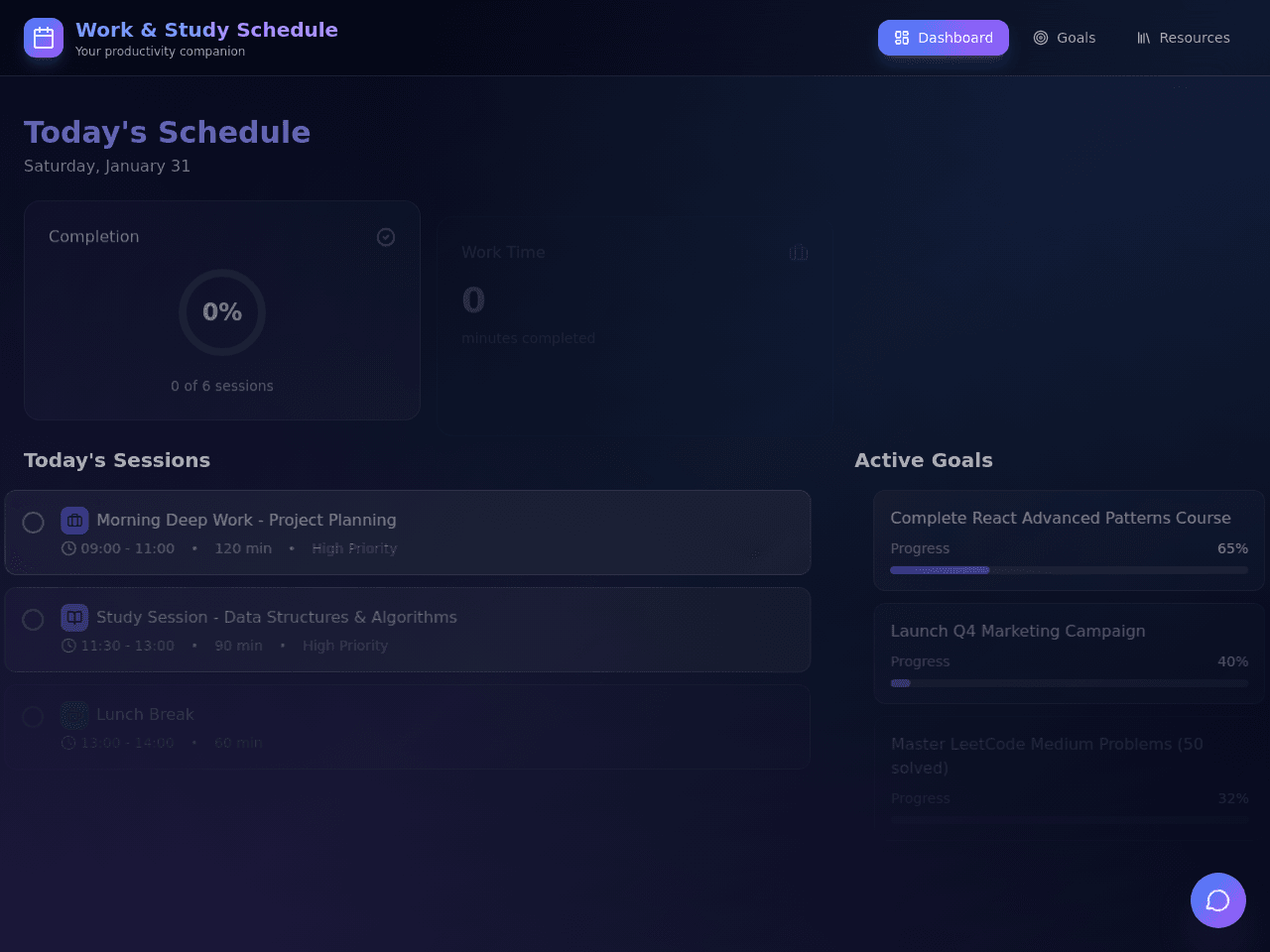The width and height of the screenshot is (1270, 952).
Task: Click clock icon beside 09:00 - 11:00
Action: [x=68, y=548]
